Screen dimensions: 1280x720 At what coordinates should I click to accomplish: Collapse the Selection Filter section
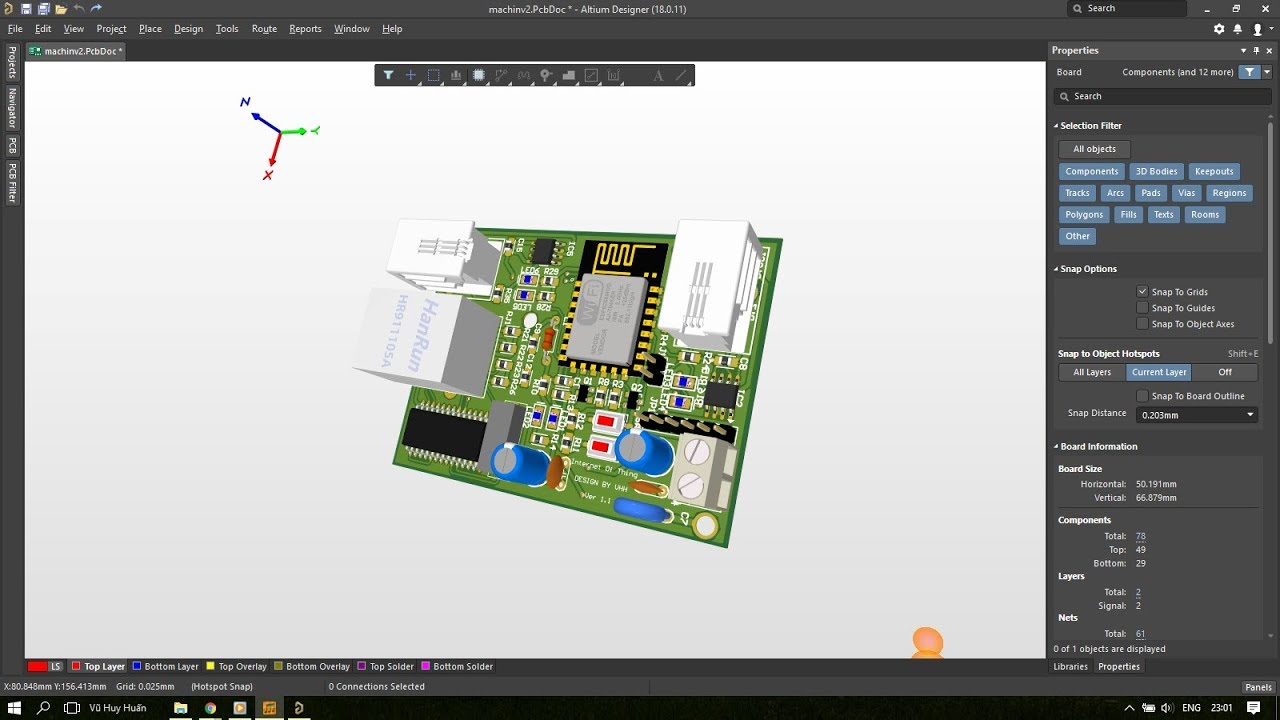(1056, 126)
